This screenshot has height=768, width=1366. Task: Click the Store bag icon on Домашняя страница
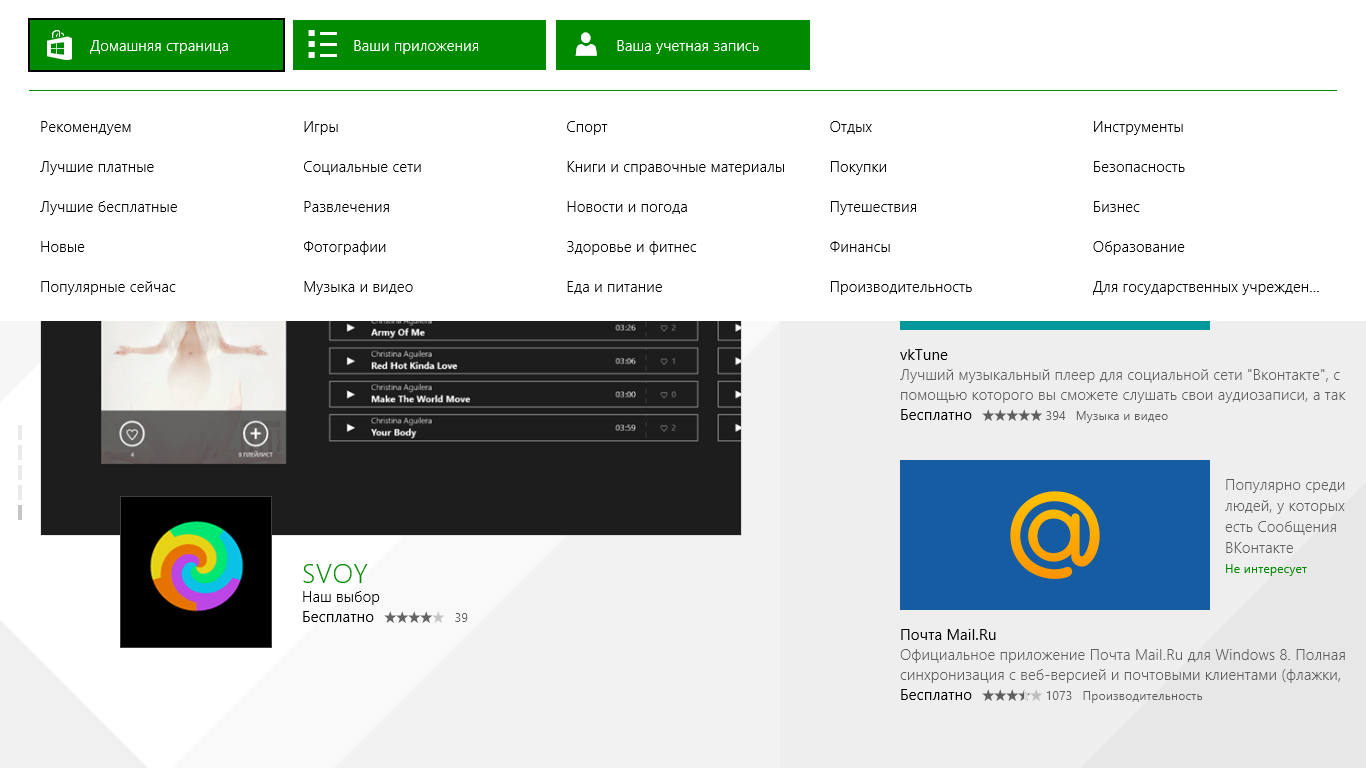click(x=59, y=46)
